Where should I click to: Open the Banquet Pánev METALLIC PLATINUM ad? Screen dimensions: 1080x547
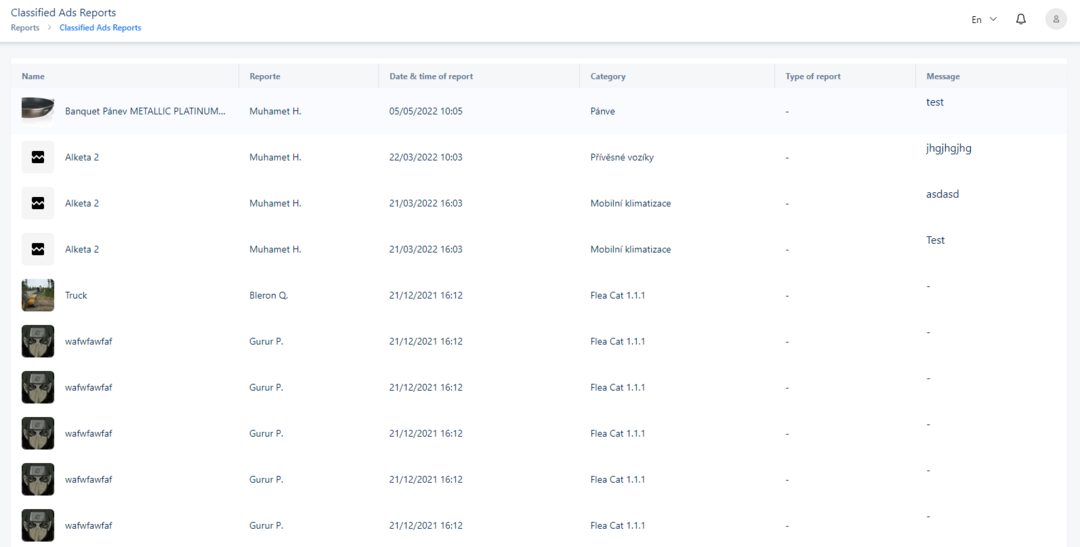[145, 111]
